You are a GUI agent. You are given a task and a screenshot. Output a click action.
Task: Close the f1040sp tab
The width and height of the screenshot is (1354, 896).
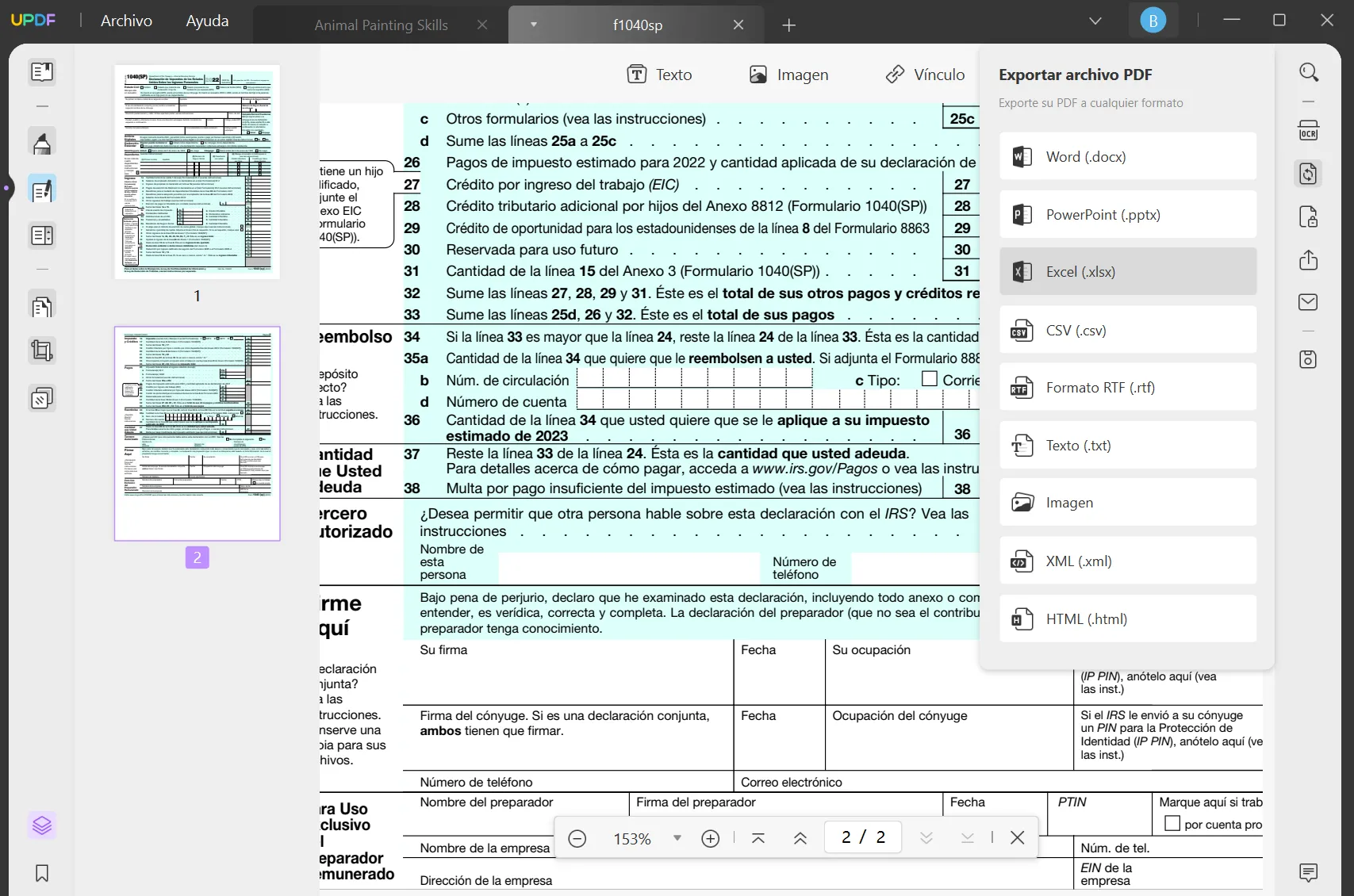(x=738, y=25)
